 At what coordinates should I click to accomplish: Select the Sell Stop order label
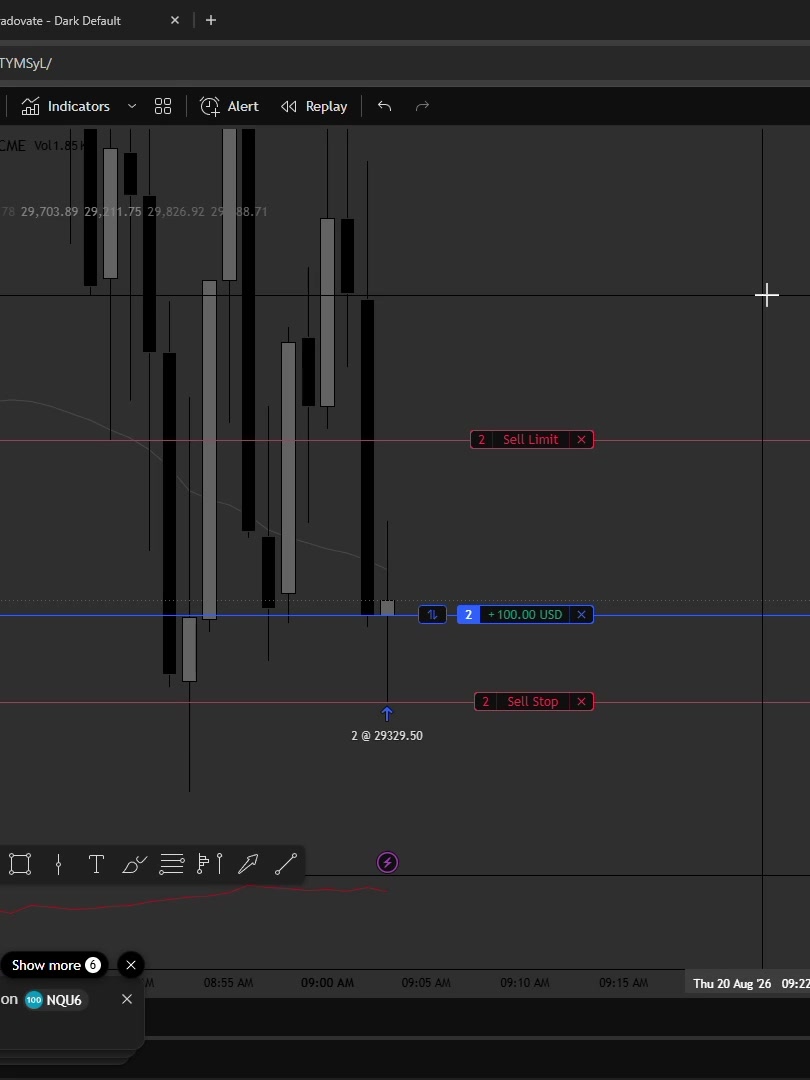click(x=532, y=701)
